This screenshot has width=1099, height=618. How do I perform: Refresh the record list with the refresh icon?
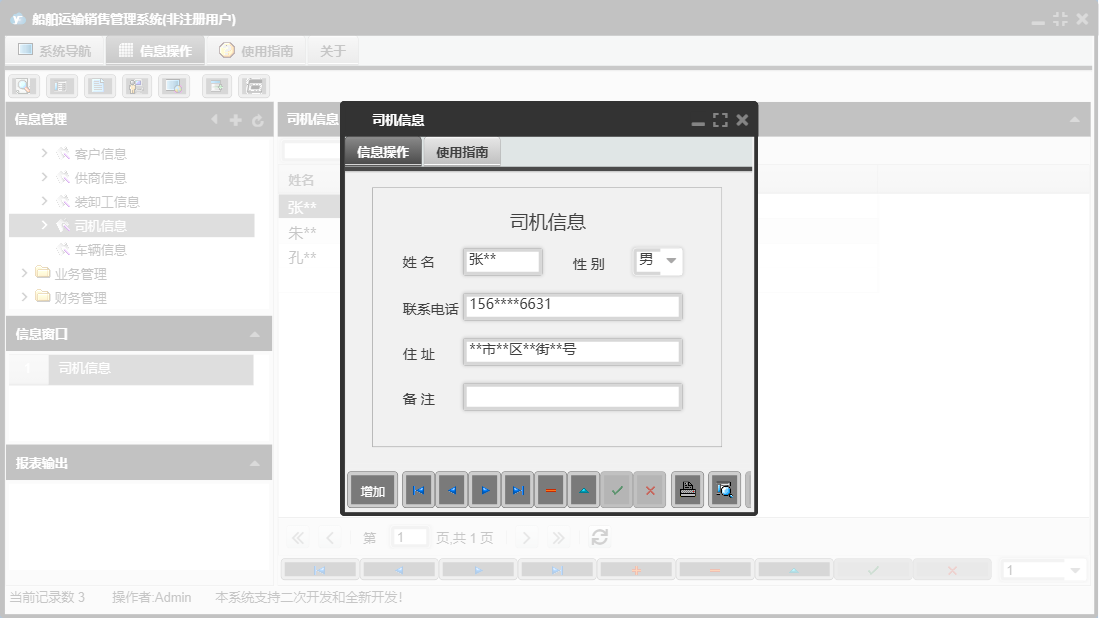click(599, 536)
